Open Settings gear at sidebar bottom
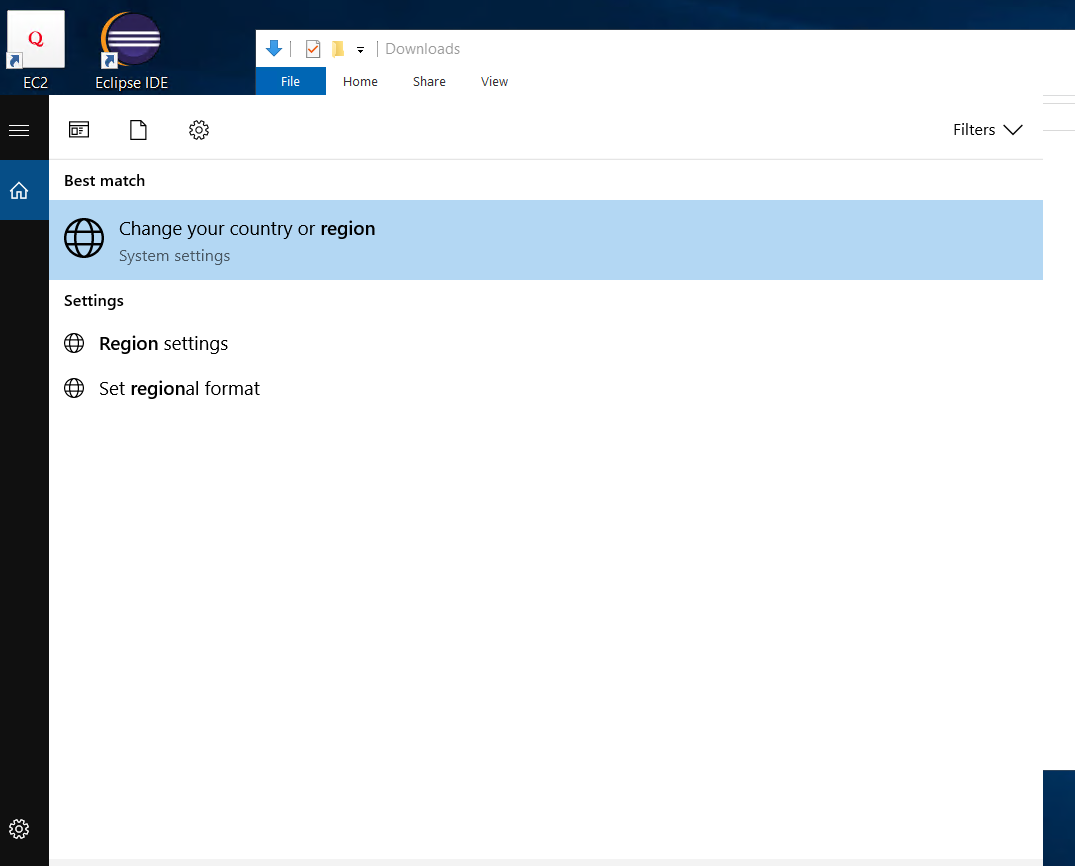 19,829
